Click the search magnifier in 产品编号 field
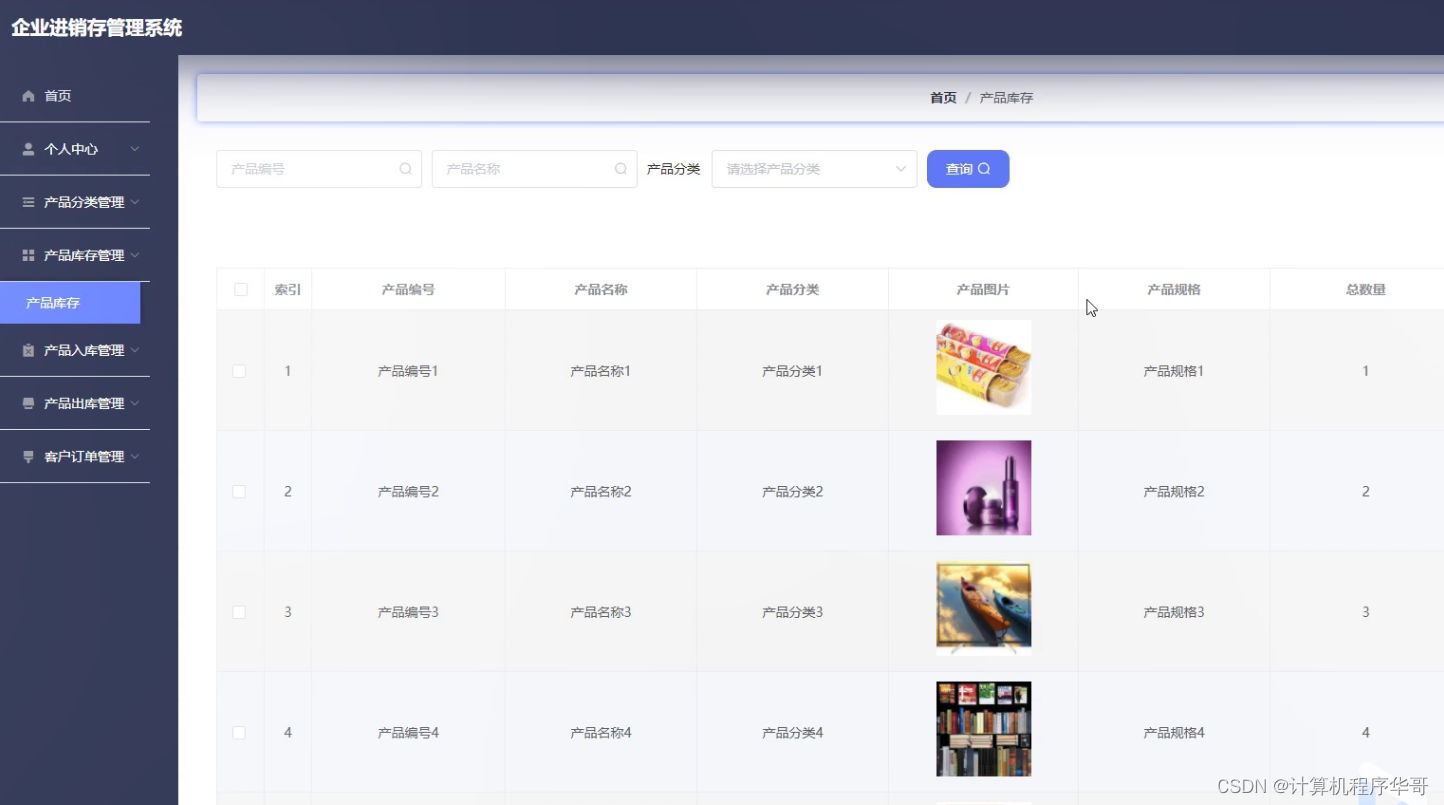 coord(405,168)
